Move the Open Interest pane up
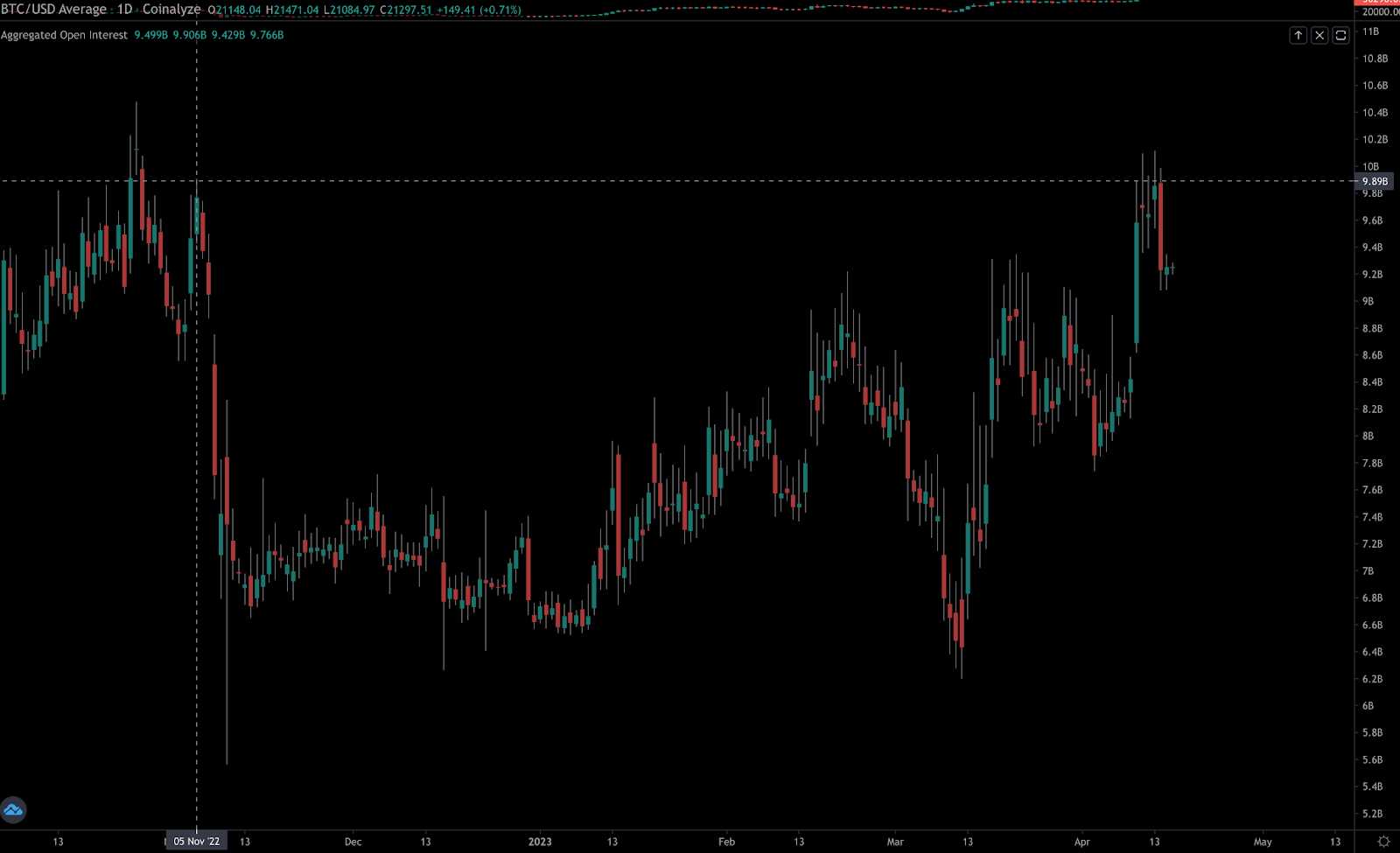This screenshot has width=1400, height=853. pyautogui.click(x=1298, y=35)
